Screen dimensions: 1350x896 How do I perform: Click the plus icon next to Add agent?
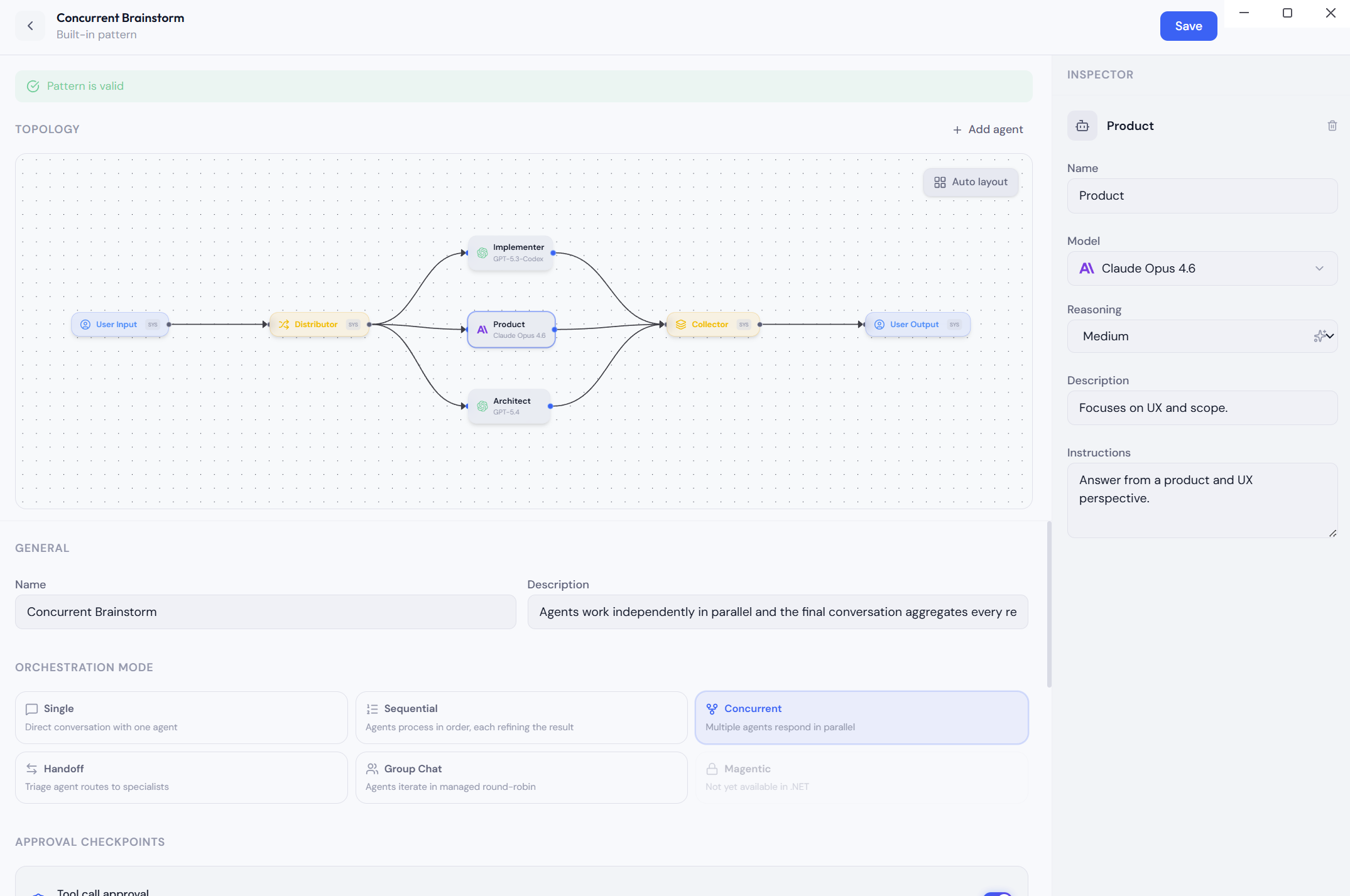point(957,129)
